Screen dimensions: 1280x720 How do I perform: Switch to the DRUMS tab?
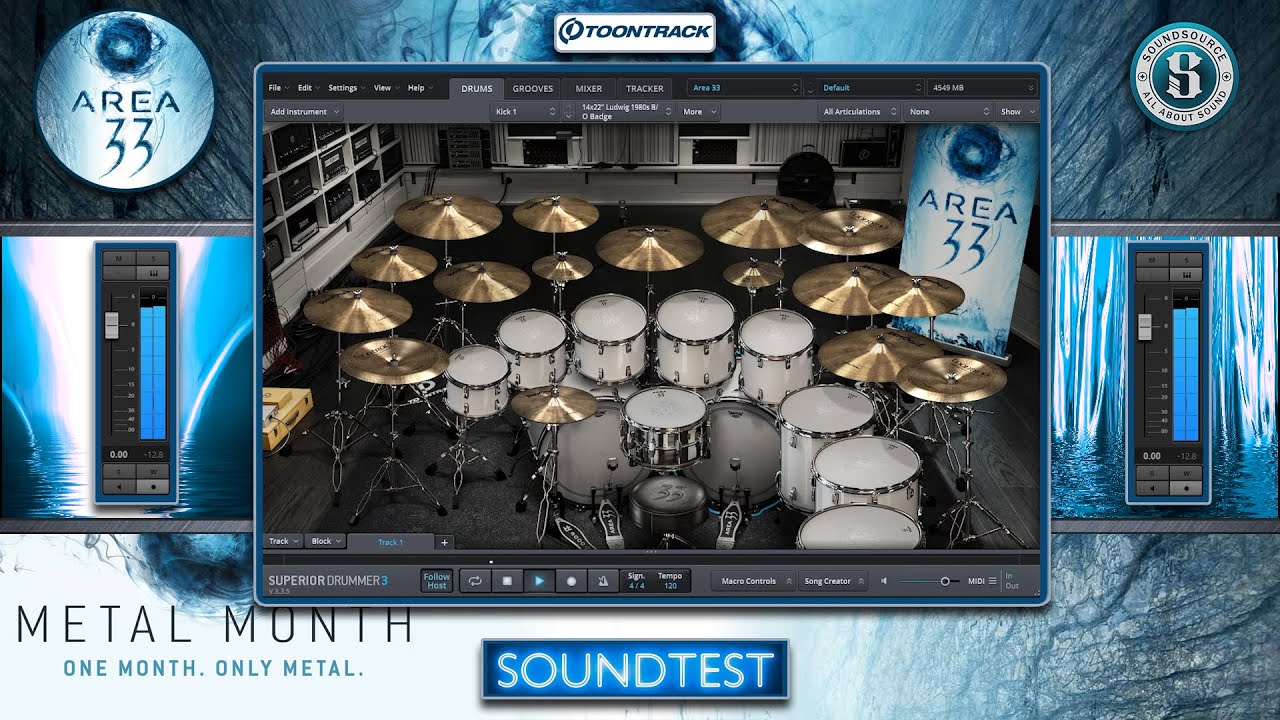[x=477, y=89]
